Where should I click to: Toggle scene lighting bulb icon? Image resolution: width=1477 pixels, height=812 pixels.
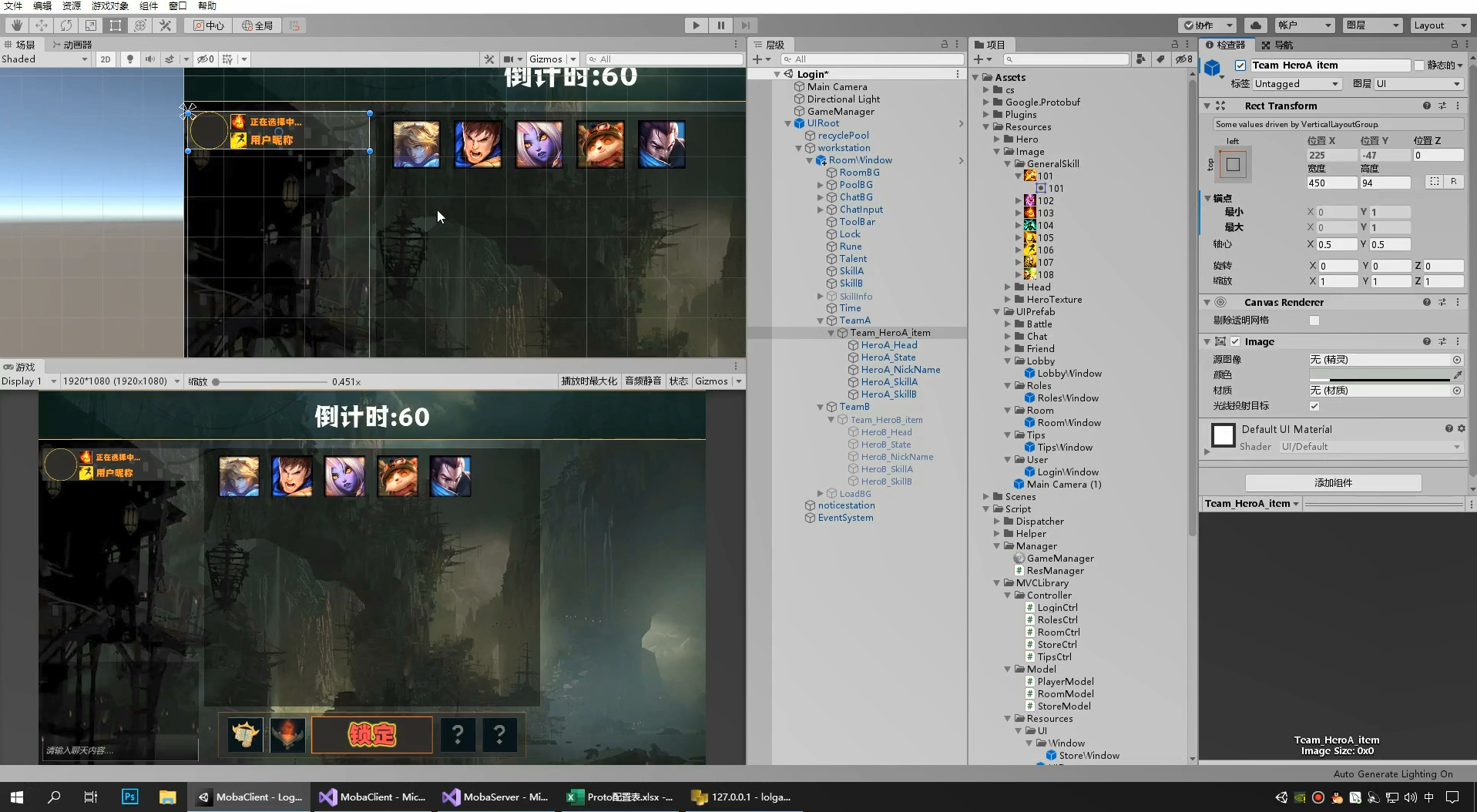[x=129, y=59]
